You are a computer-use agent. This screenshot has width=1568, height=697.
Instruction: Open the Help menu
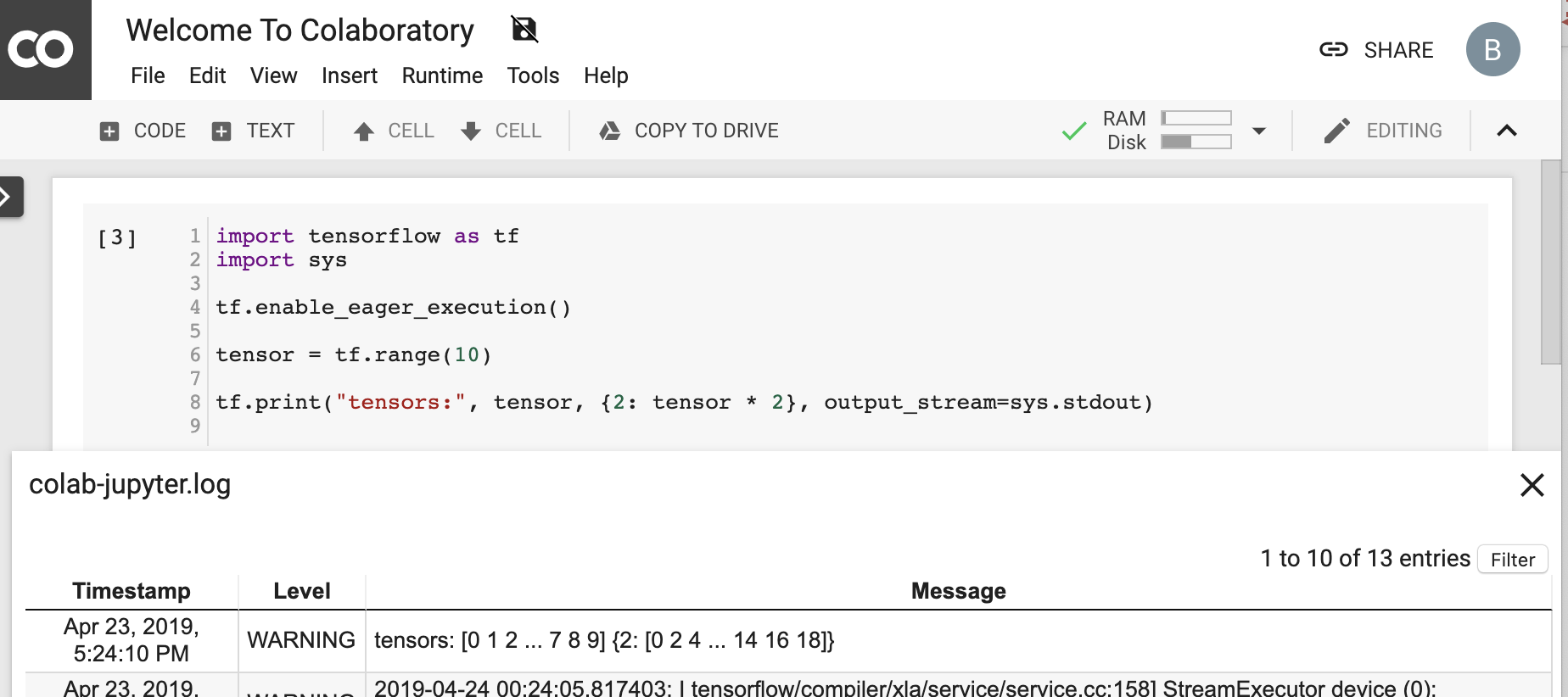tap(606, 75)
